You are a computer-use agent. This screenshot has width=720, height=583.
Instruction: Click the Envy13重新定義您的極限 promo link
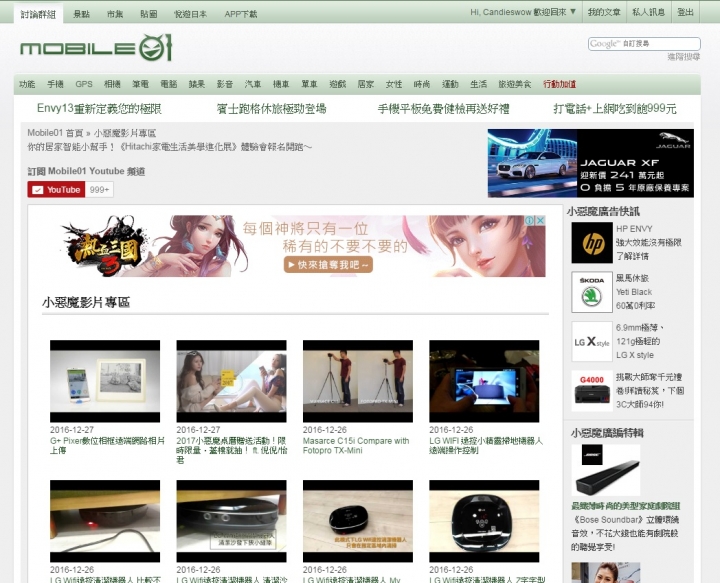(99, 109)
